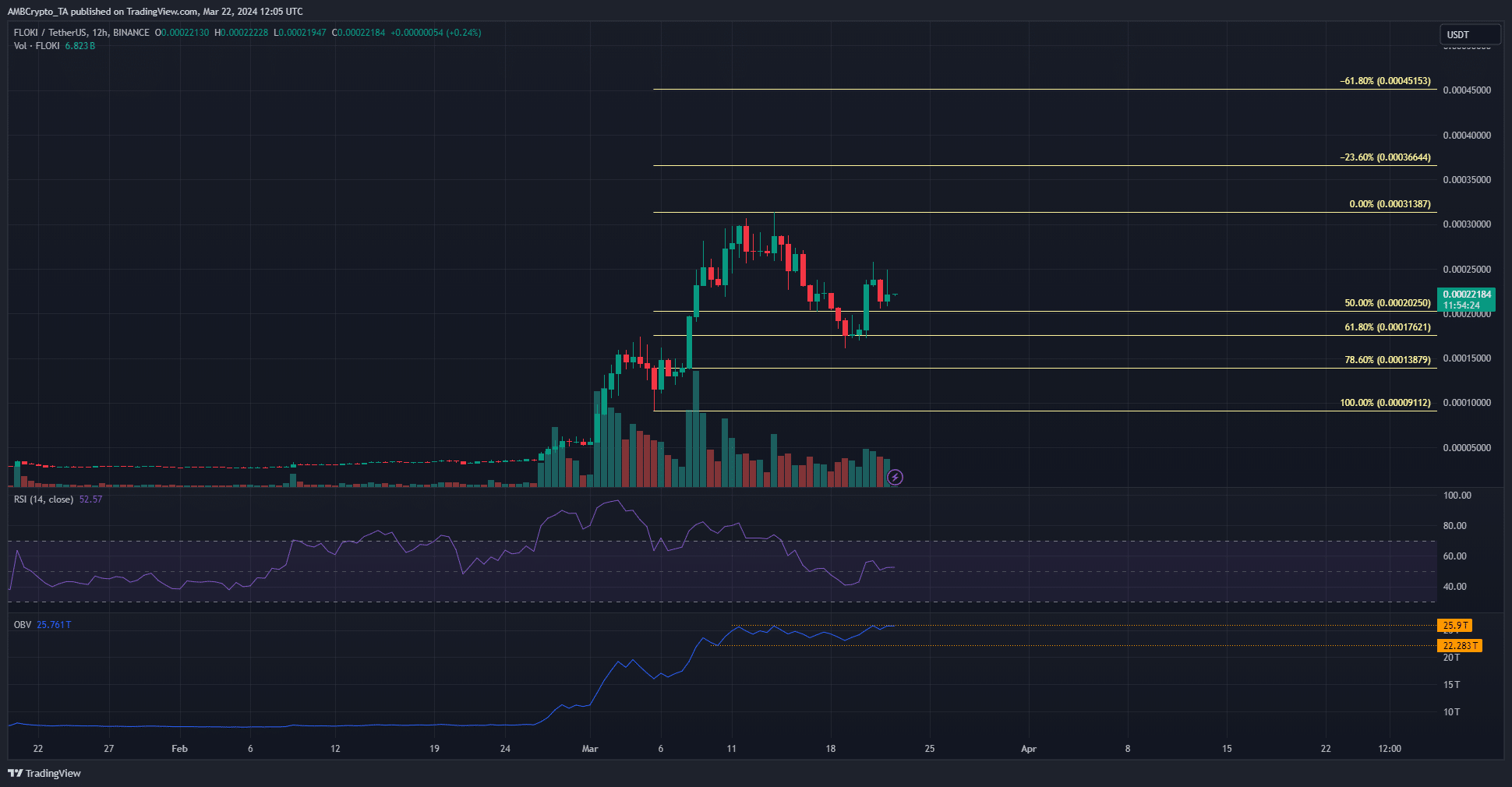Click the 0.00025000 price axis label
This screenshot has height=787, width=1512.
1467,270
